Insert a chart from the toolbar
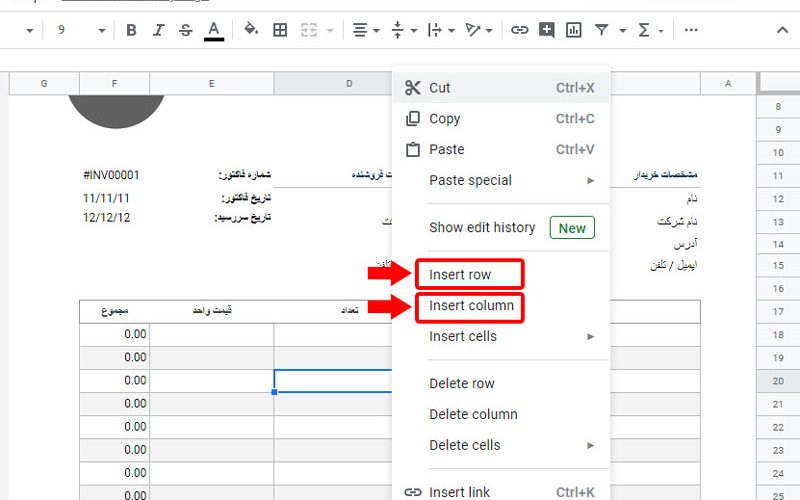This screenshot has width=800, height=500. click(x=573, y=30)
